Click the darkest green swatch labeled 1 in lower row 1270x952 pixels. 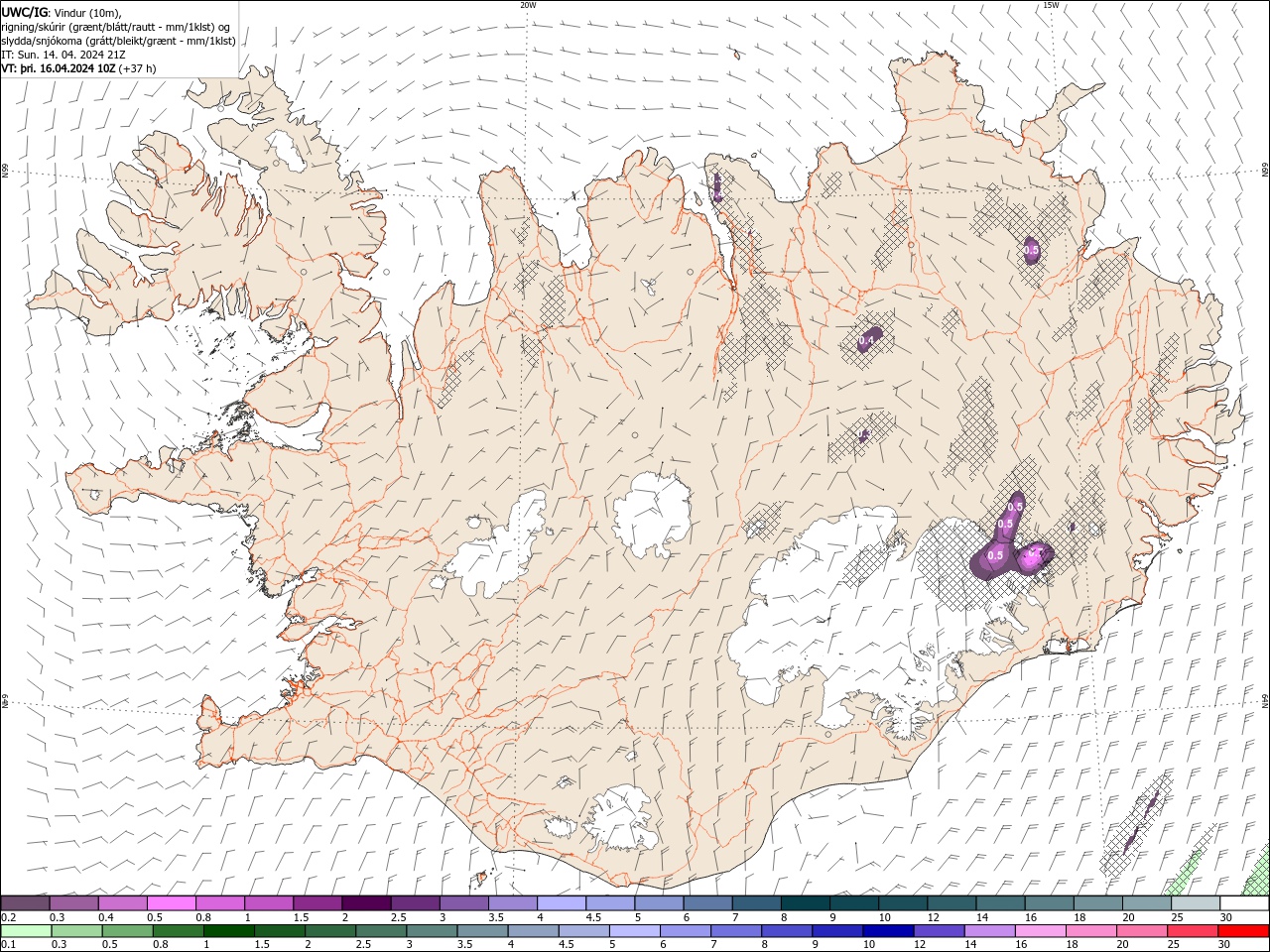coord(229,931)
